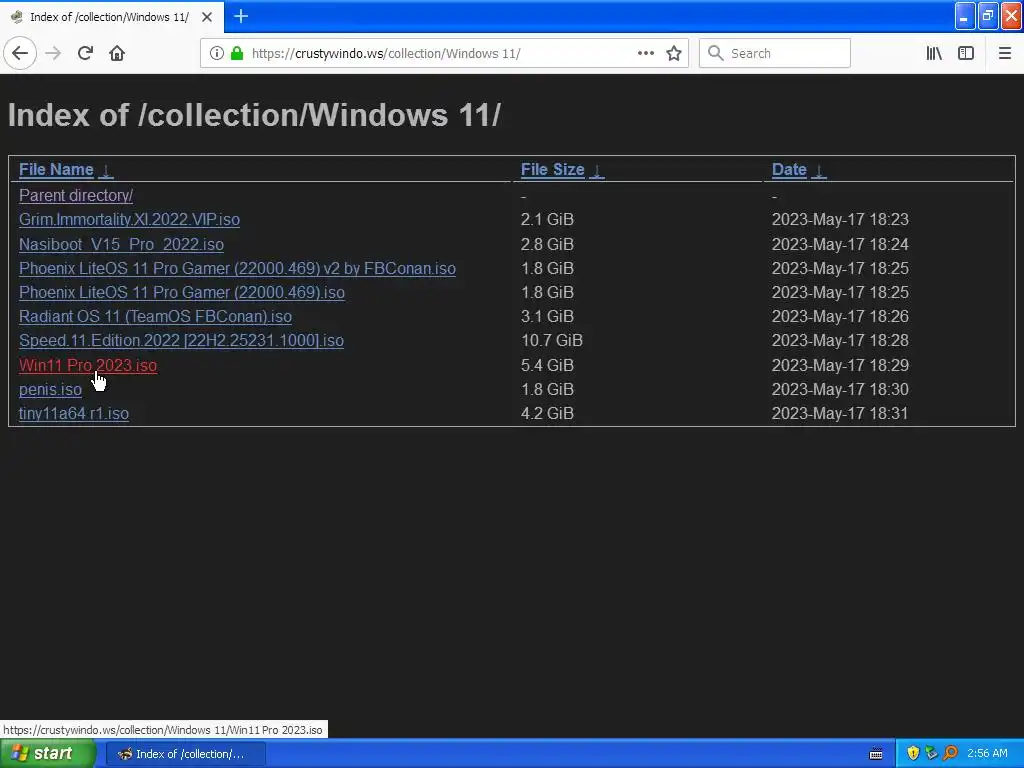Select the 2023-May-17 18:31 date cell

840,413
